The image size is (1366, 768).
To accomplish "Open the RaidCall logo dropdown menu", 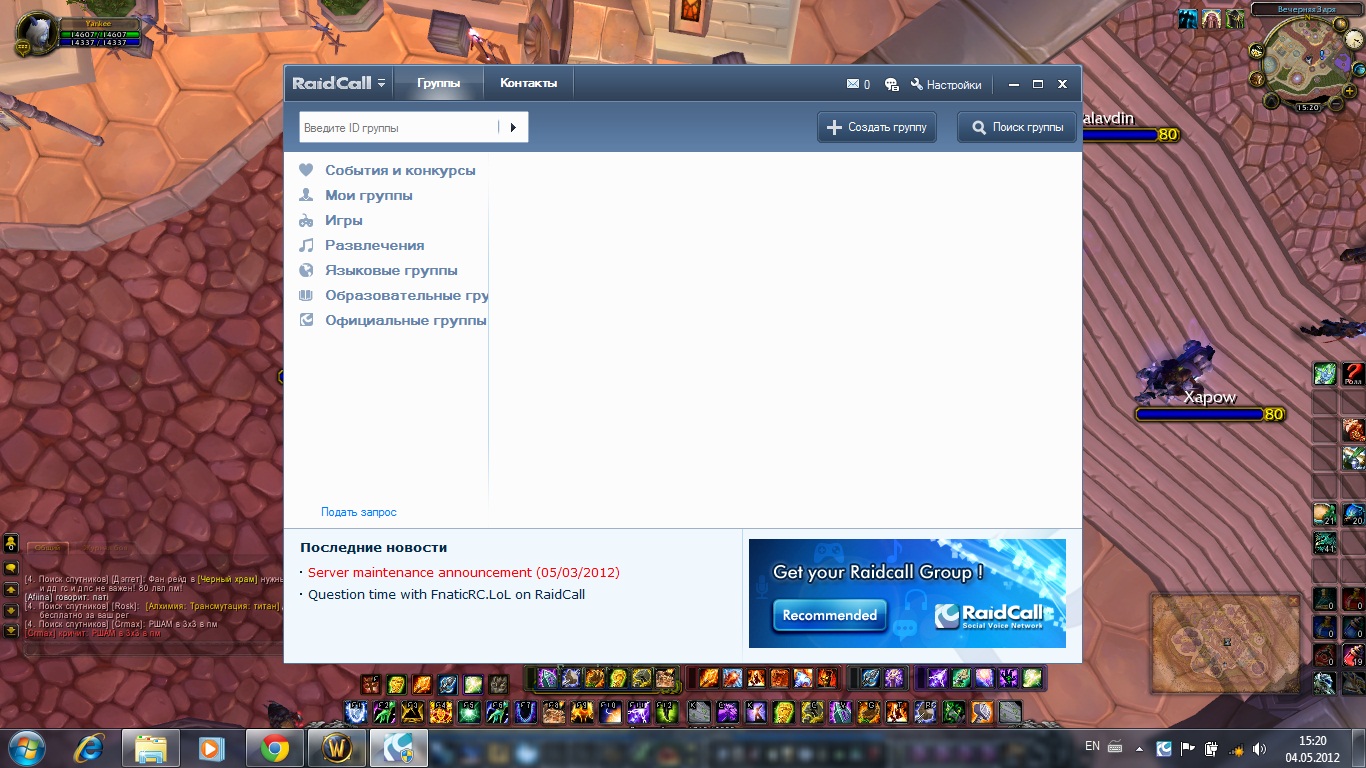I will point(339,84).
